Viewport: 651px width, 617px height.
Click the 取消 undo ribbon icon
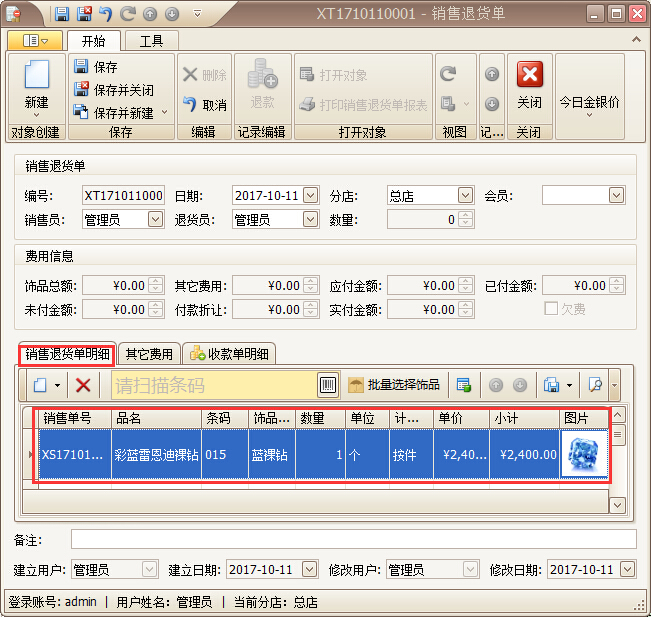[x=204, y=105]
